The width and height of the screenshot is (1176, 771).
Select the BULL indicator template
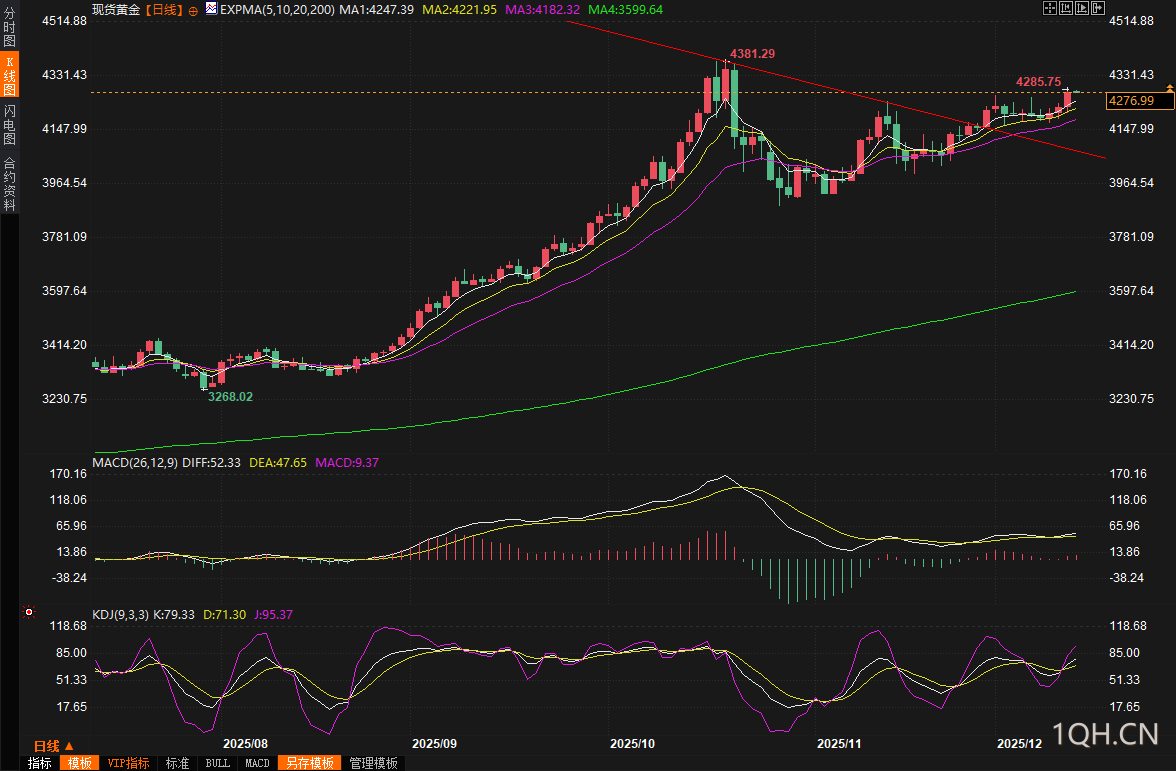click(217, 763)
